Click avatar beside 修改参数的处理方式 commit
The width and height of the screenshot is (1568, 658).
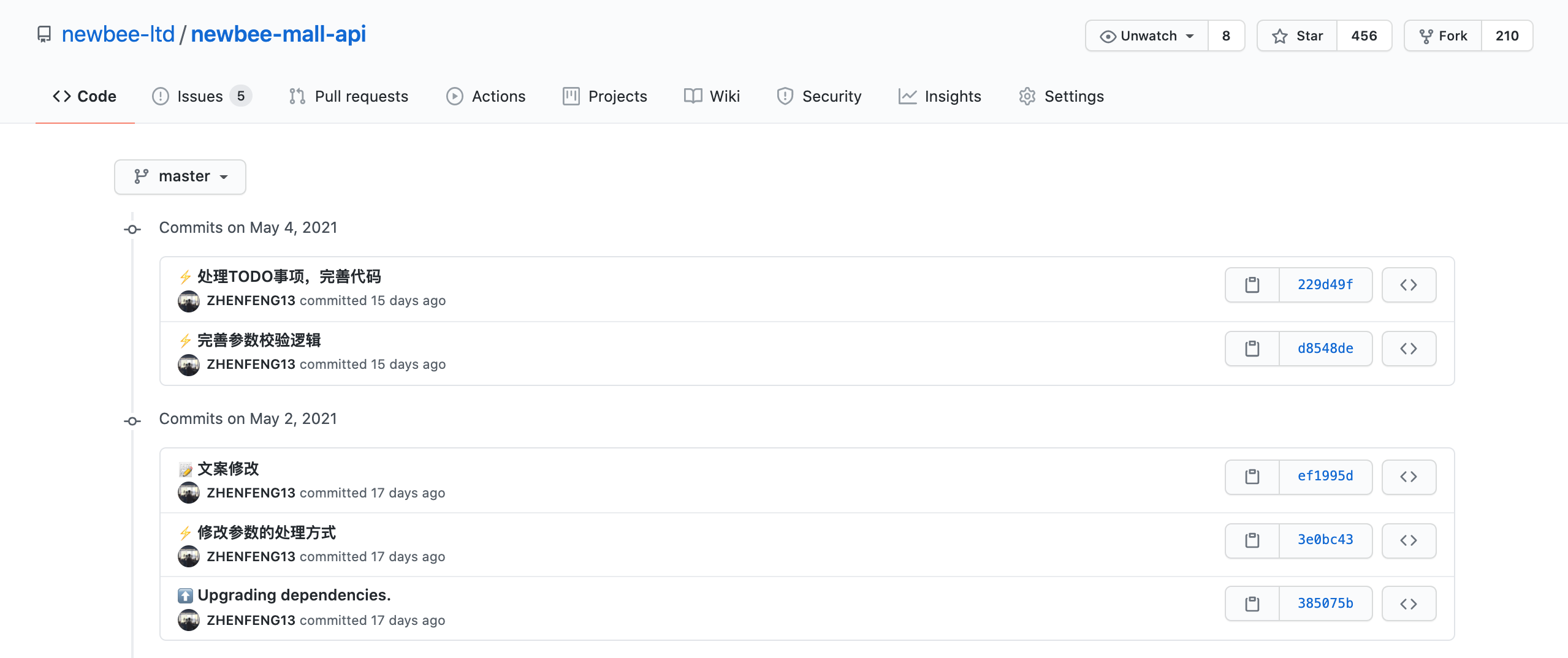click(189, 556)
